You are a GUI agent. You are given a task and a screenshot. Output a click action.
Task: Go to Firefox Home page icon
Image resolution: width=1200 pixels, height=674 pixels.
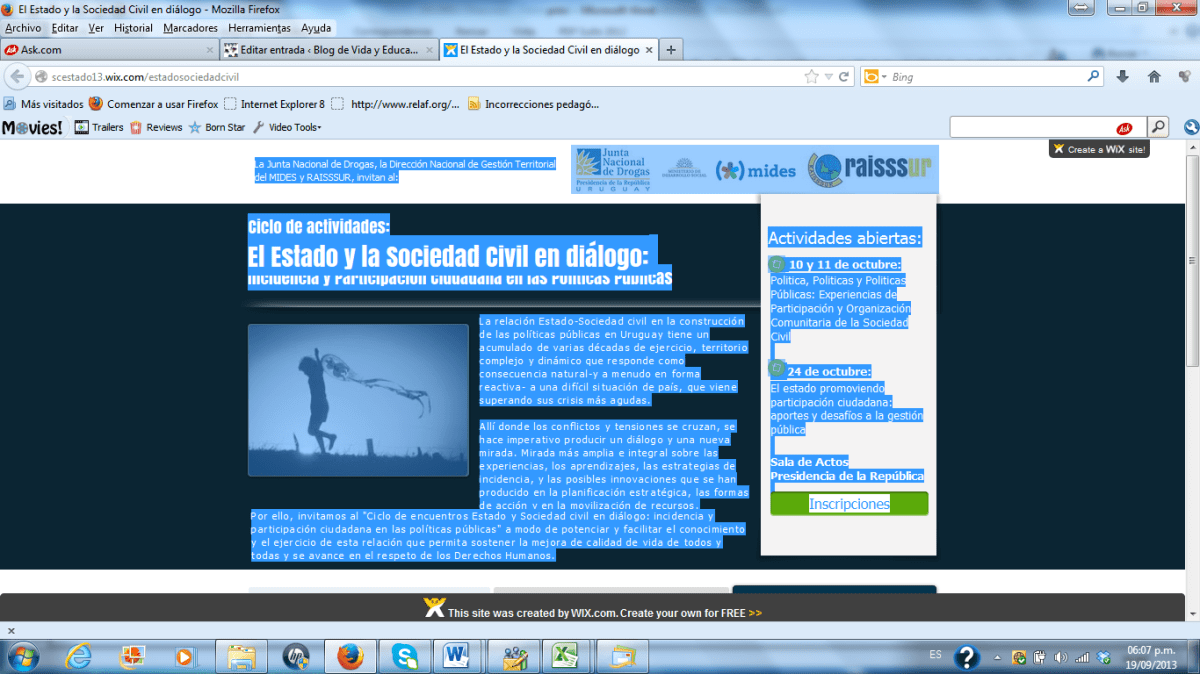click(x=1154, y=77)
